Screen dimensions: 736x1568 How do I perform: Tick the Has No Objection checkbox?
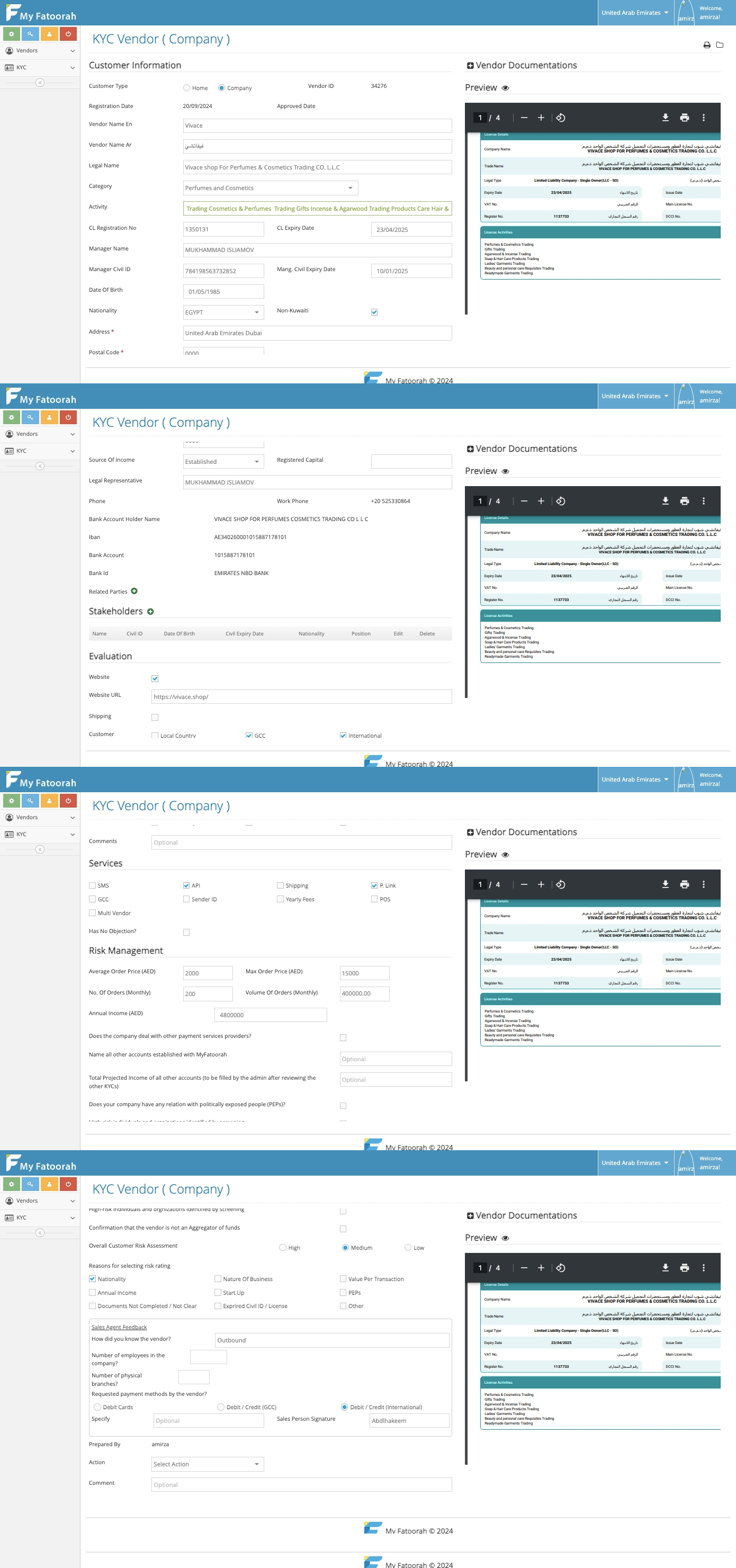(186, 932)
